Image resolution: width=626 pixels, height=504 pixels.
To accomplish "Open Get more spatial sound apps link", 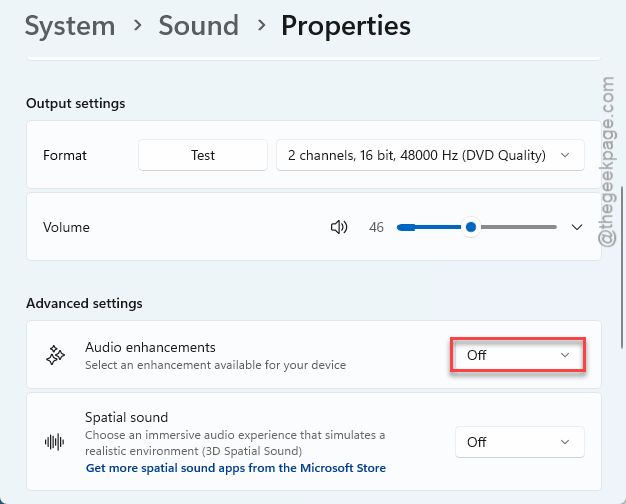I will pos(236,468).
